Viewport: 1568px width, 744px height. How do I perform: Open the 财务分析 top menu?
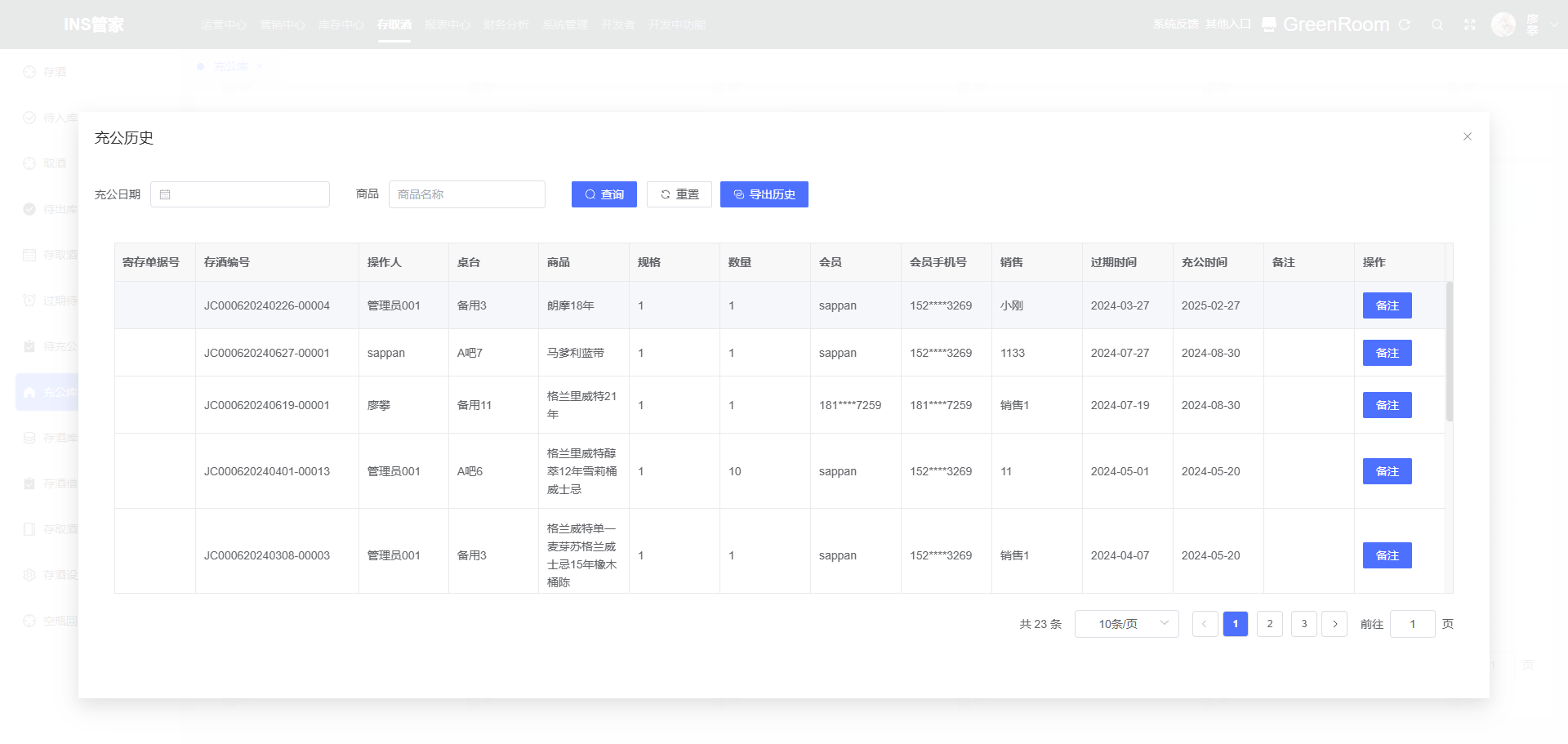click(x=506, y=25)
